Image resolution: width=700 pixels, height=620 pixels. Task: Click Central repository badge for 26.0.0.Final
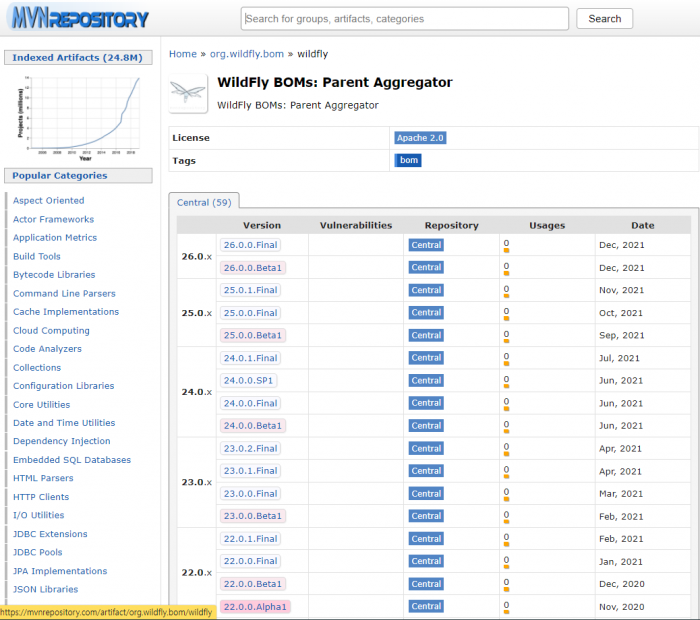[x=426, y=245]
